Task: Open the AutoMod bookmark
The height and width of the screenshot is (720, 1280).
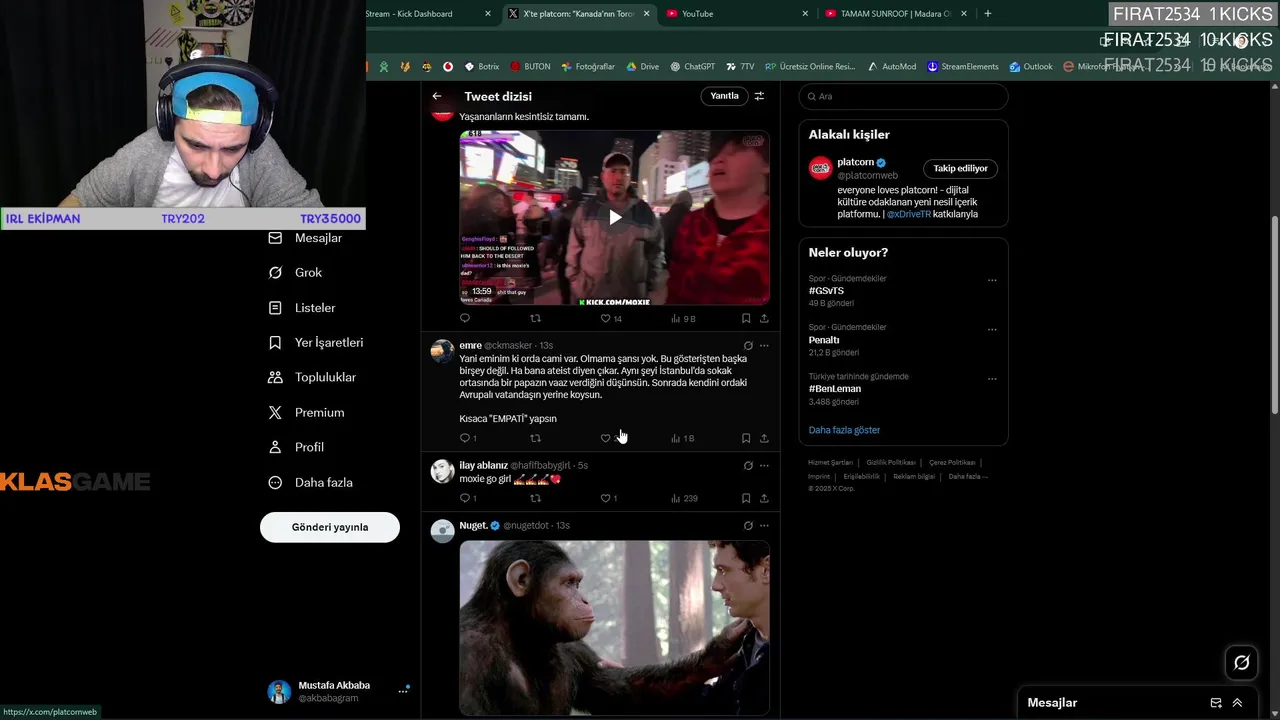Action: pos(891,67)
